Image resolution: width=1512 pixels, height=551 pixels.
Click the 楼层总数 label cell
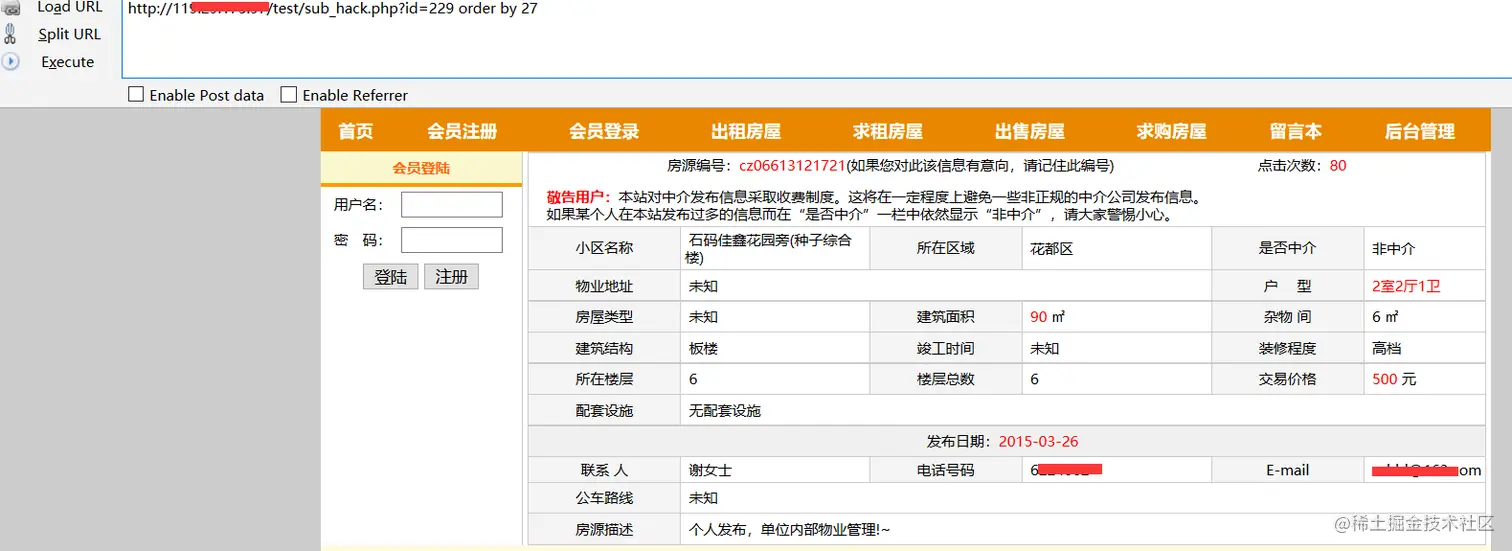[946, 379]
